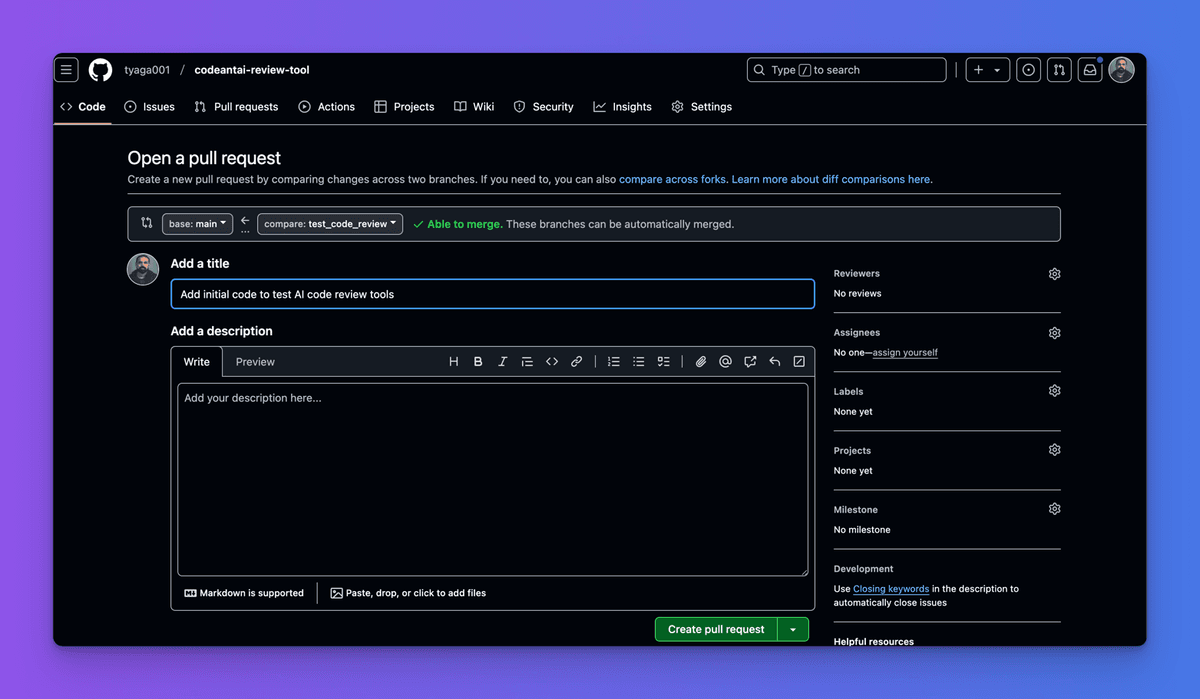Apply italic formatting in the description toolbar
The width and height of the screenshot is (1200, 699).
pos(502,361)
